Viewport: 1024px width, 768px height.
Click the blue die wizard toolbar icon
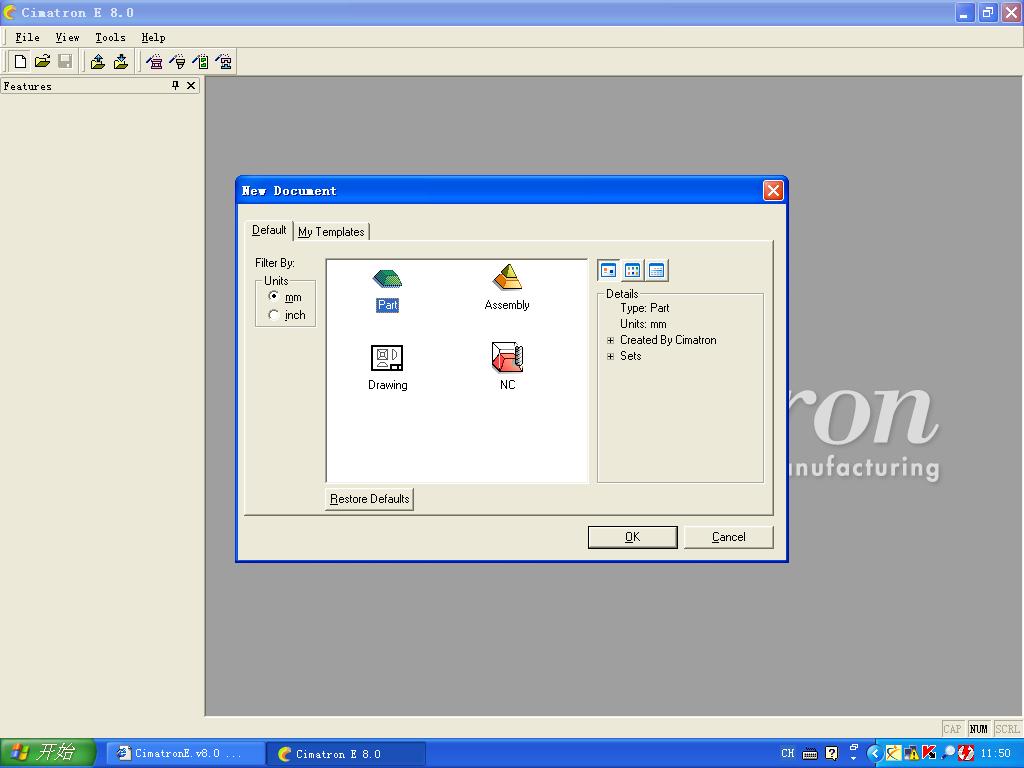pyautogui.click(x=223, y=61)
